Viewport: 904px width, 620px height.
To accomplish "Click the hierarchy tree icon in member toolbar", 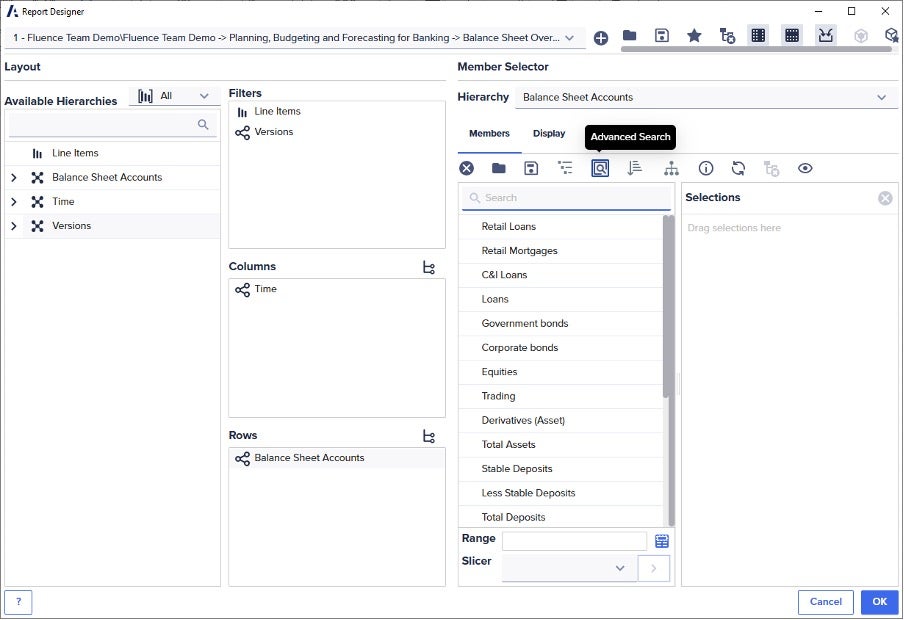I will pos(671,168).
